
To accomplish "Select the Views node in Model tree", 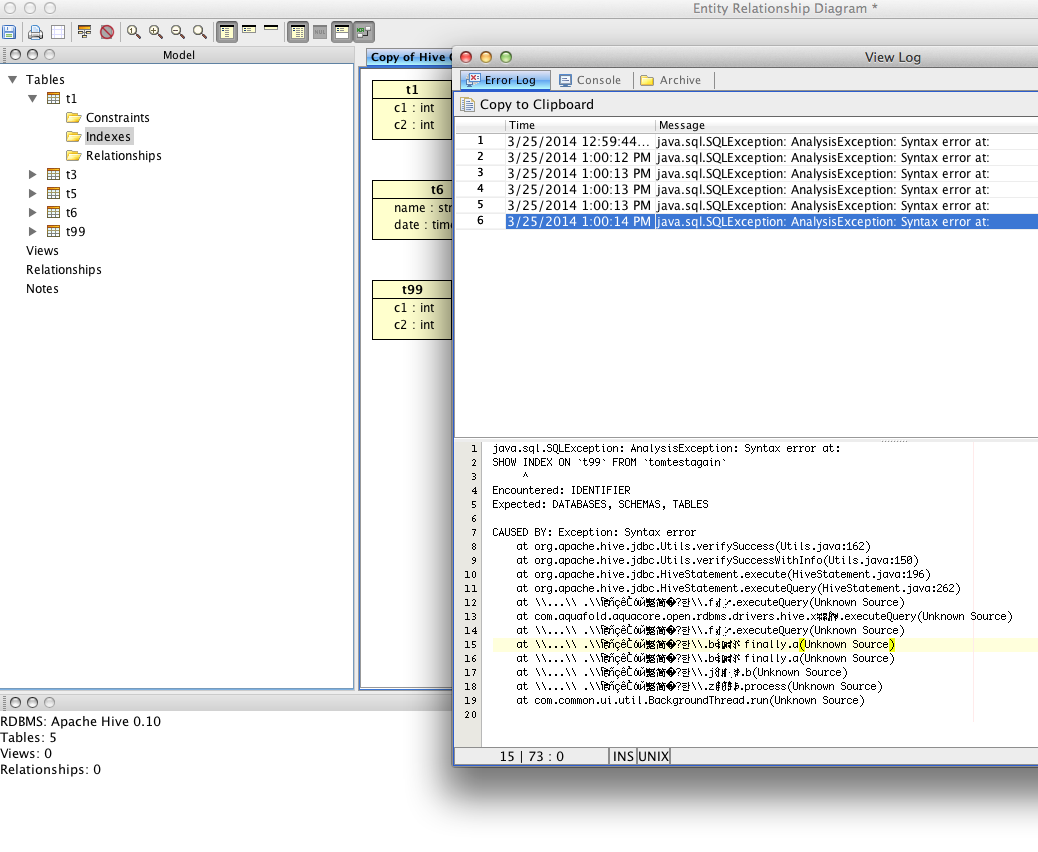I will point(42,251).
